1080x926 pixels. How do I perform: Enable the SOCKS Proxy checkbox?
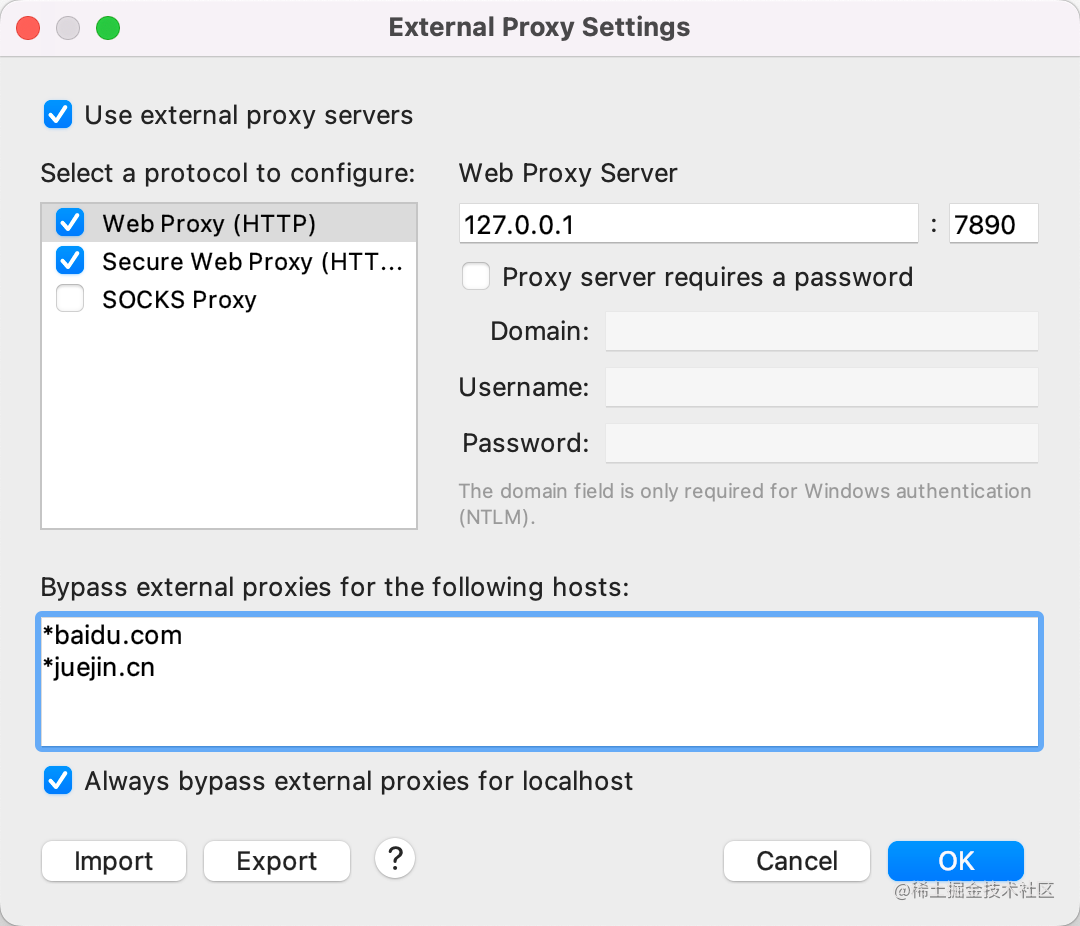(x=70, y=299)
